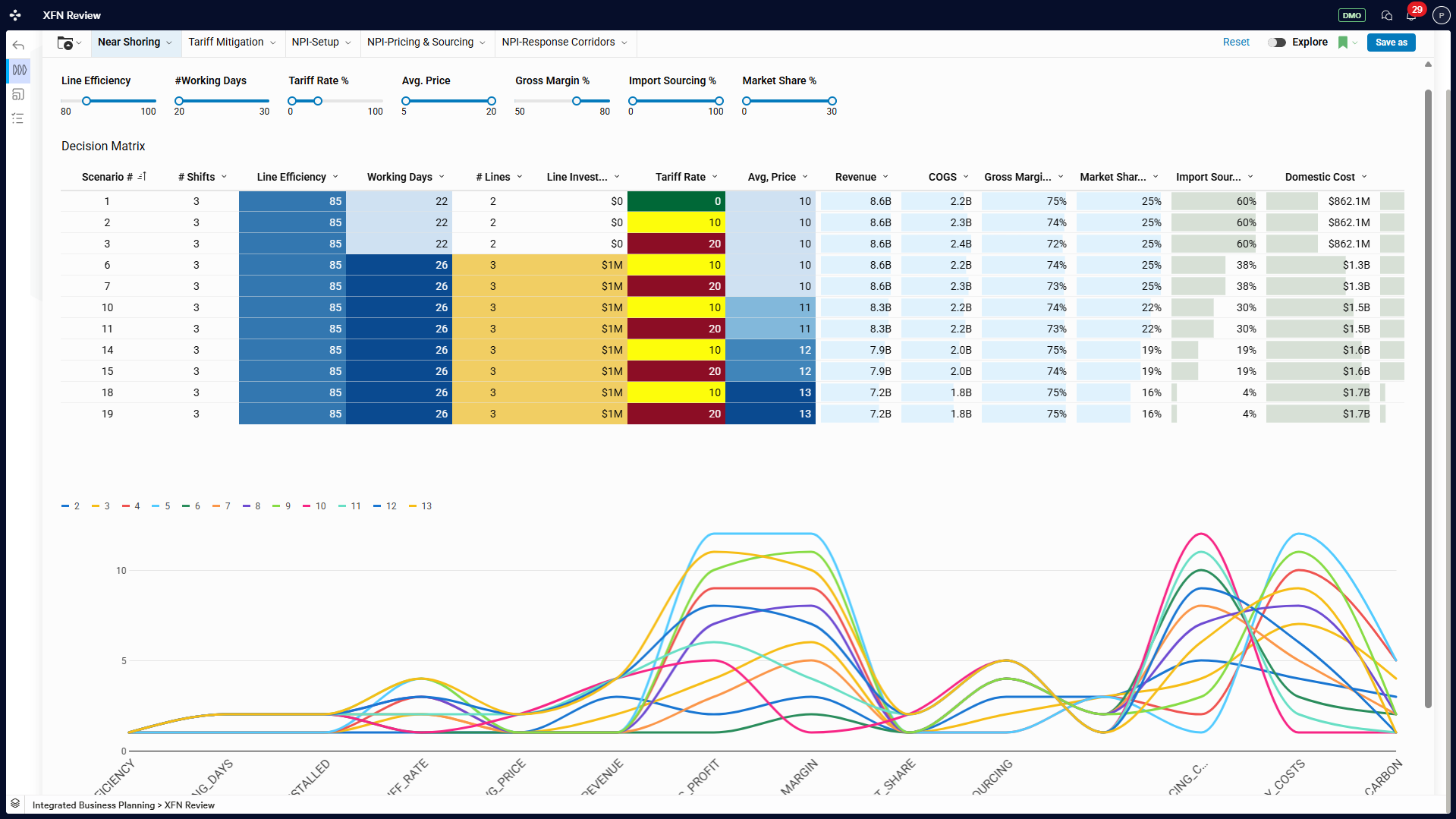
Task: Go back using the return arrow icon
Action: pos(18,46)
